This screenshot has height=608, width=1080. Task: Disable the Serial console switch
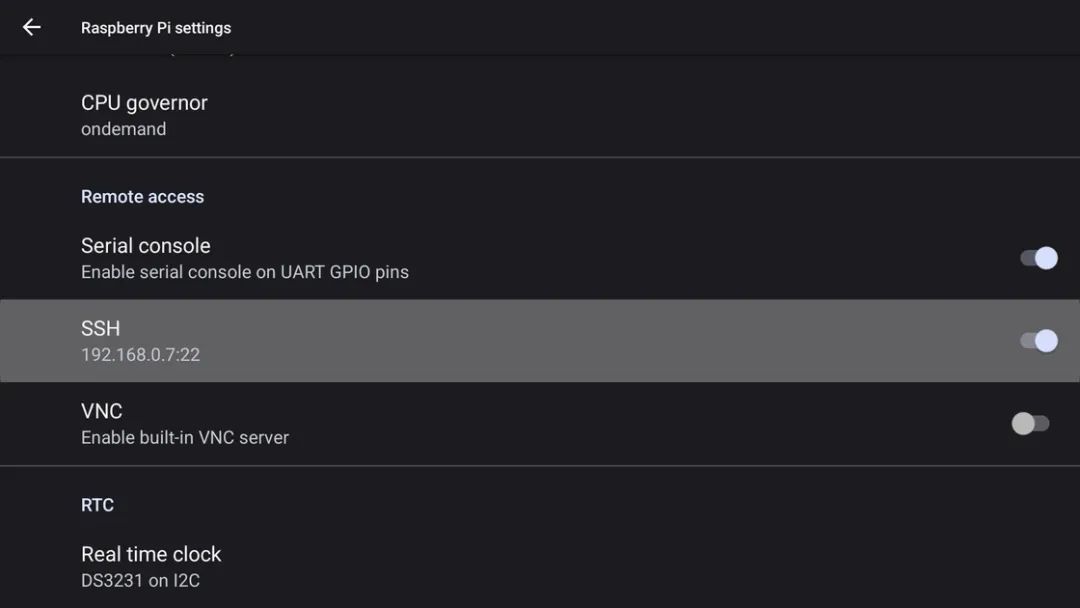click(x=1039, y=258)
